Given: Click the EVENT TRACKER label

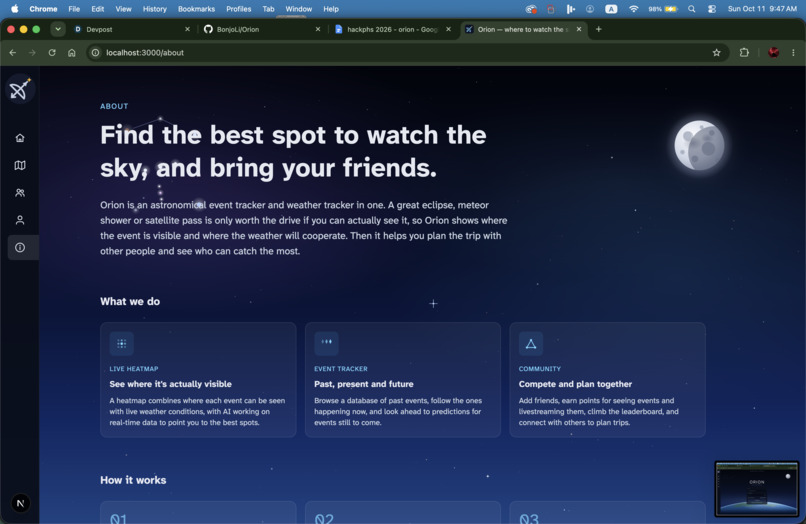Looking at the screenshot, I should [341, 369].
